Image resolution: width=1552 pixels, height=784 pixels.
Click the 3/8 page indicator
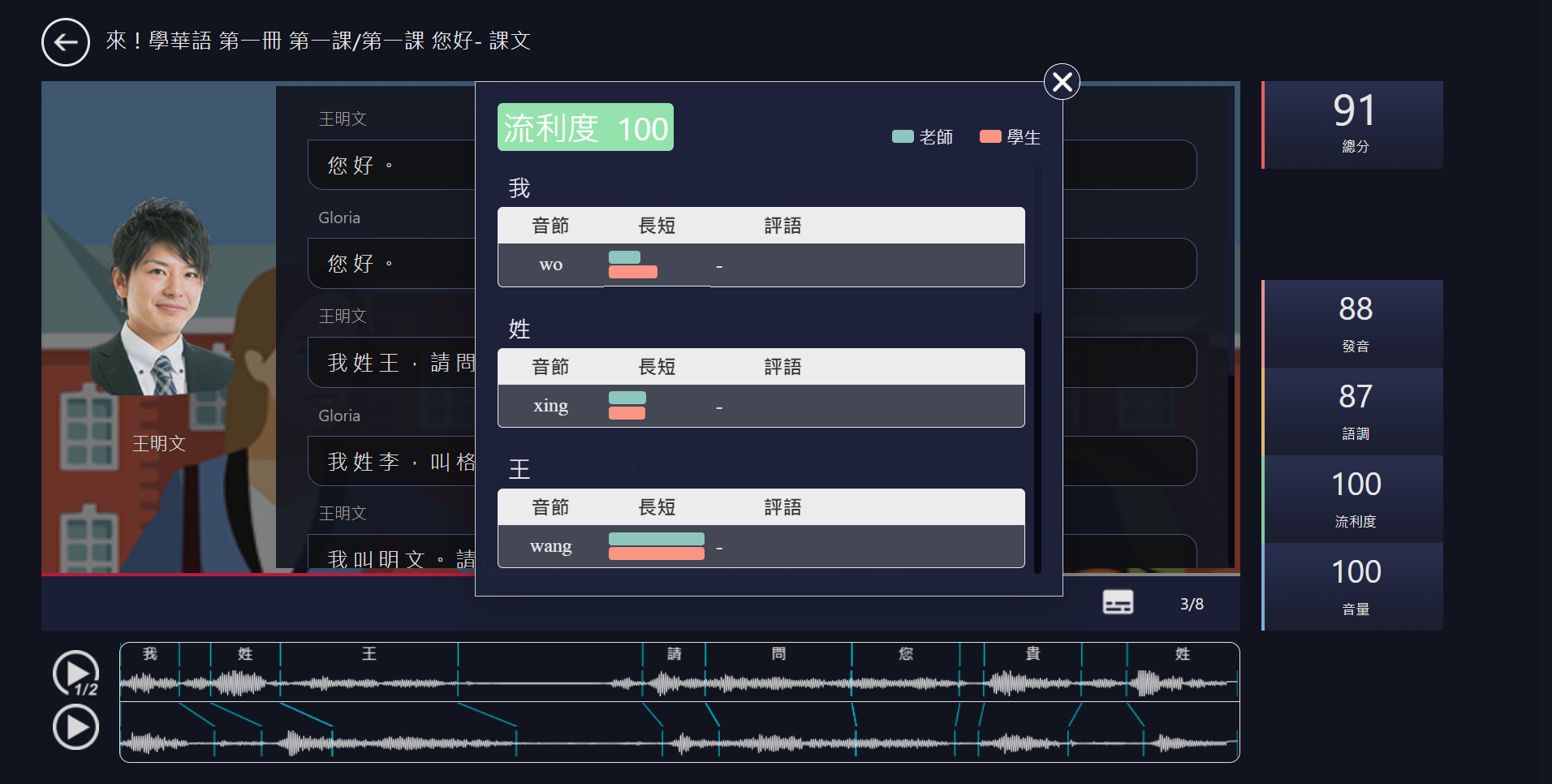pos(1192,603)
